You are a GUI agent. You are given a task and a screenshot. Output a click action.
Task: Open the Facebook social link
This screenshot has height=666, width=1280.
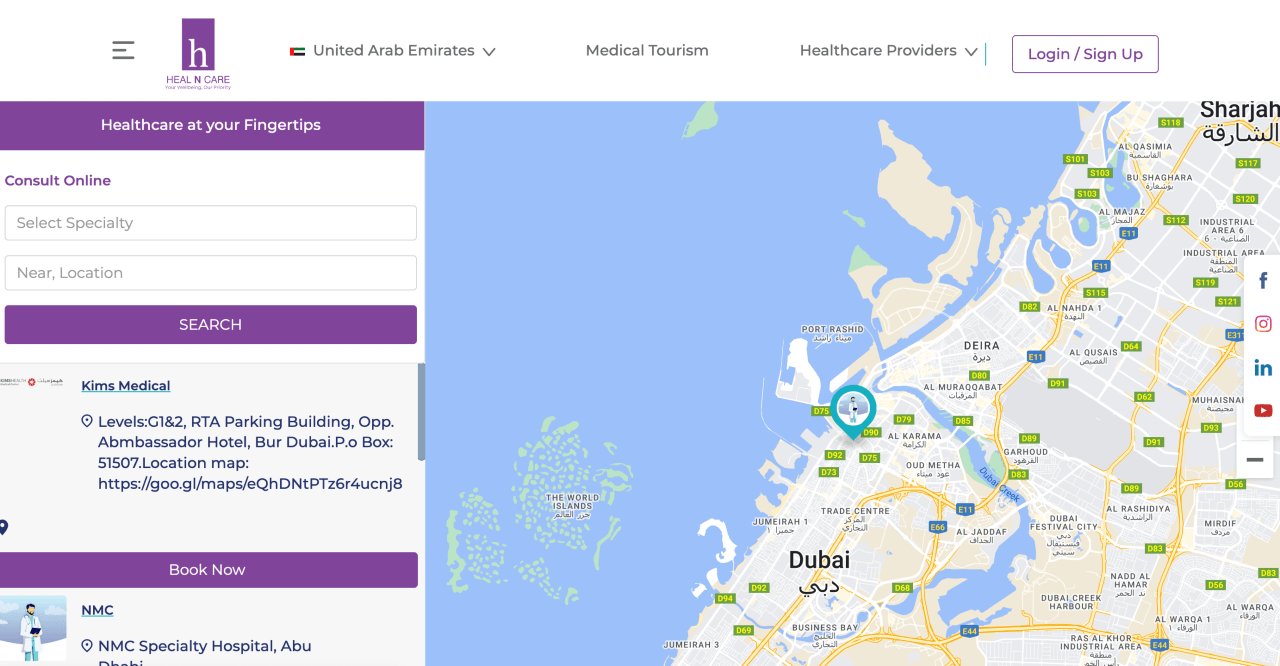(1263, 281)
